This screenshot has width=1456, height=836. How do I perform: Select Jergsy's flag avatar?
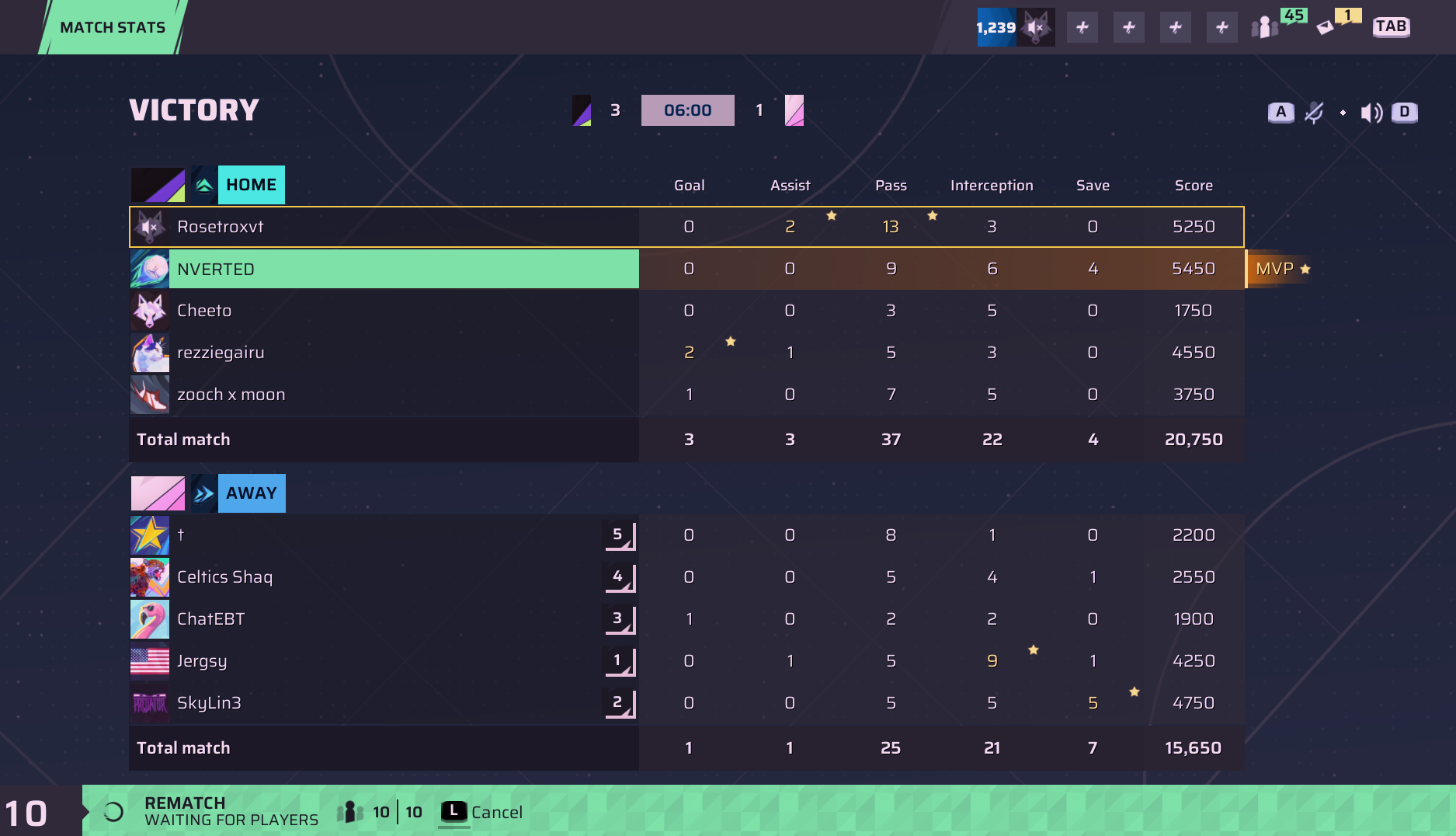point(150,661)
